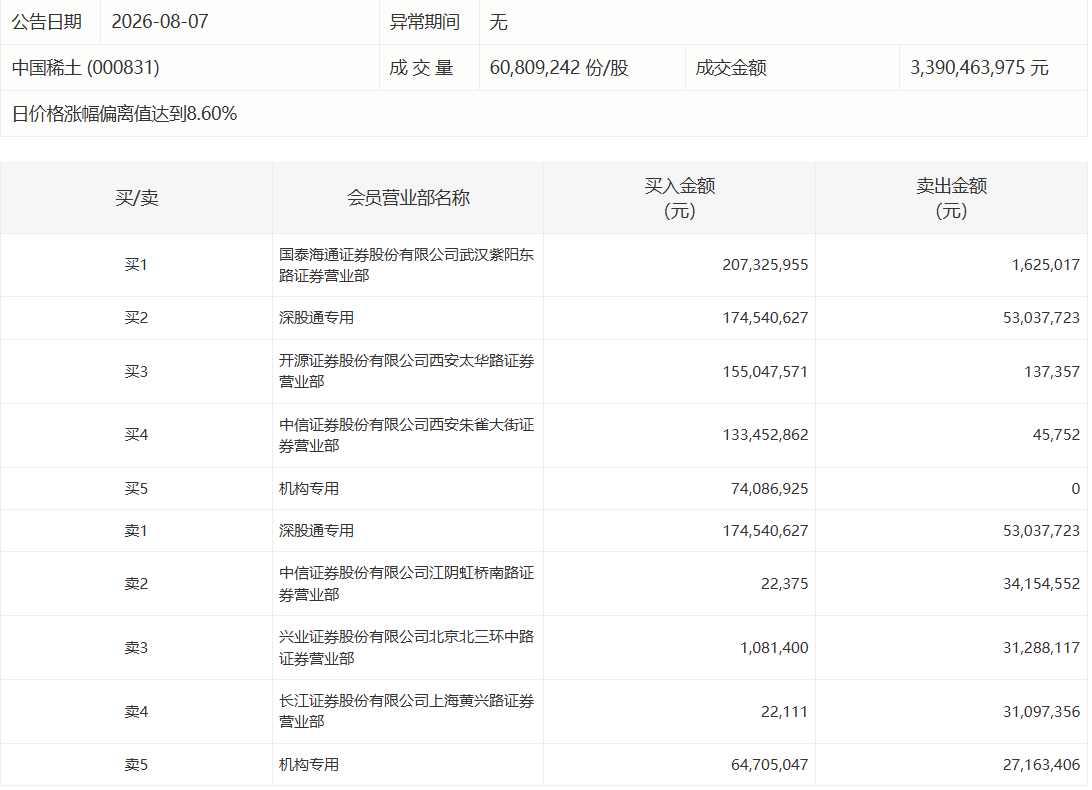Click 机构专用 in the 卖5 row

click(x=309, y=765)
